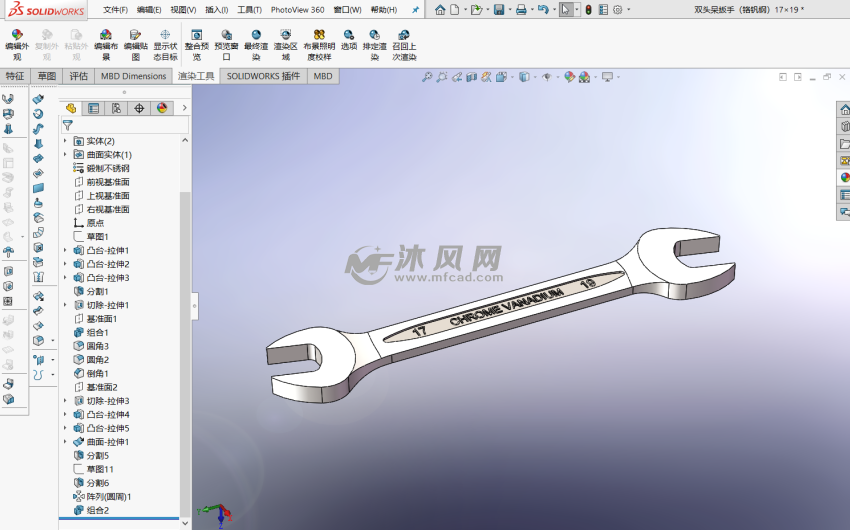Click the home icon in top toolbar
This screenshot has height=530, width=850.
(x=440, y=10)
